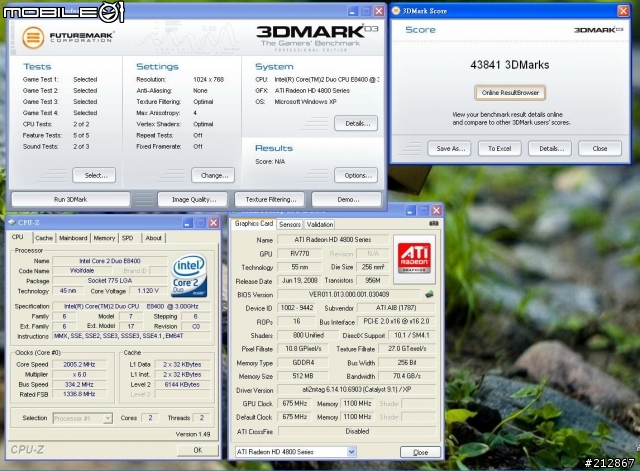Click the Memory Size 512 MB field
Screen dimensions: 640x471
coord(302,376)
